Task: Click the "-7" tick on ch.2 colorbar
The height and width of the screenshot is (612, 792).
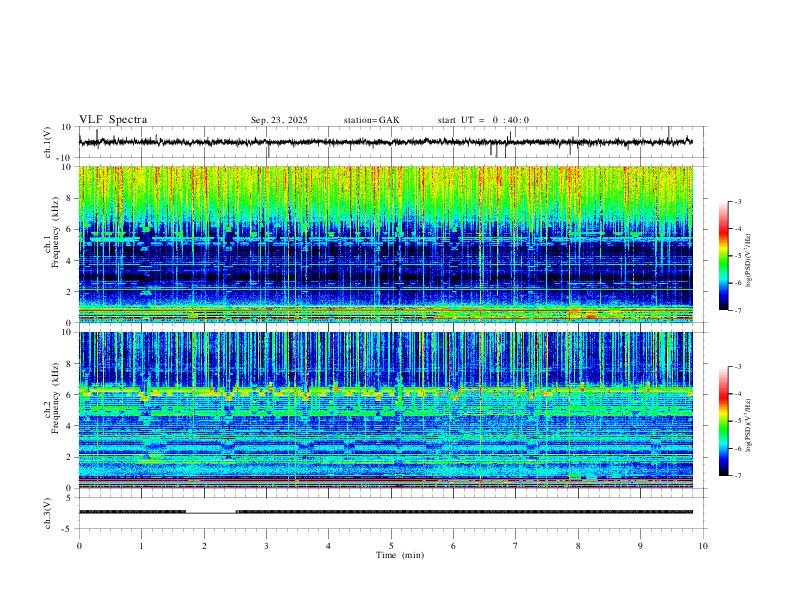Action: (738, 476)
